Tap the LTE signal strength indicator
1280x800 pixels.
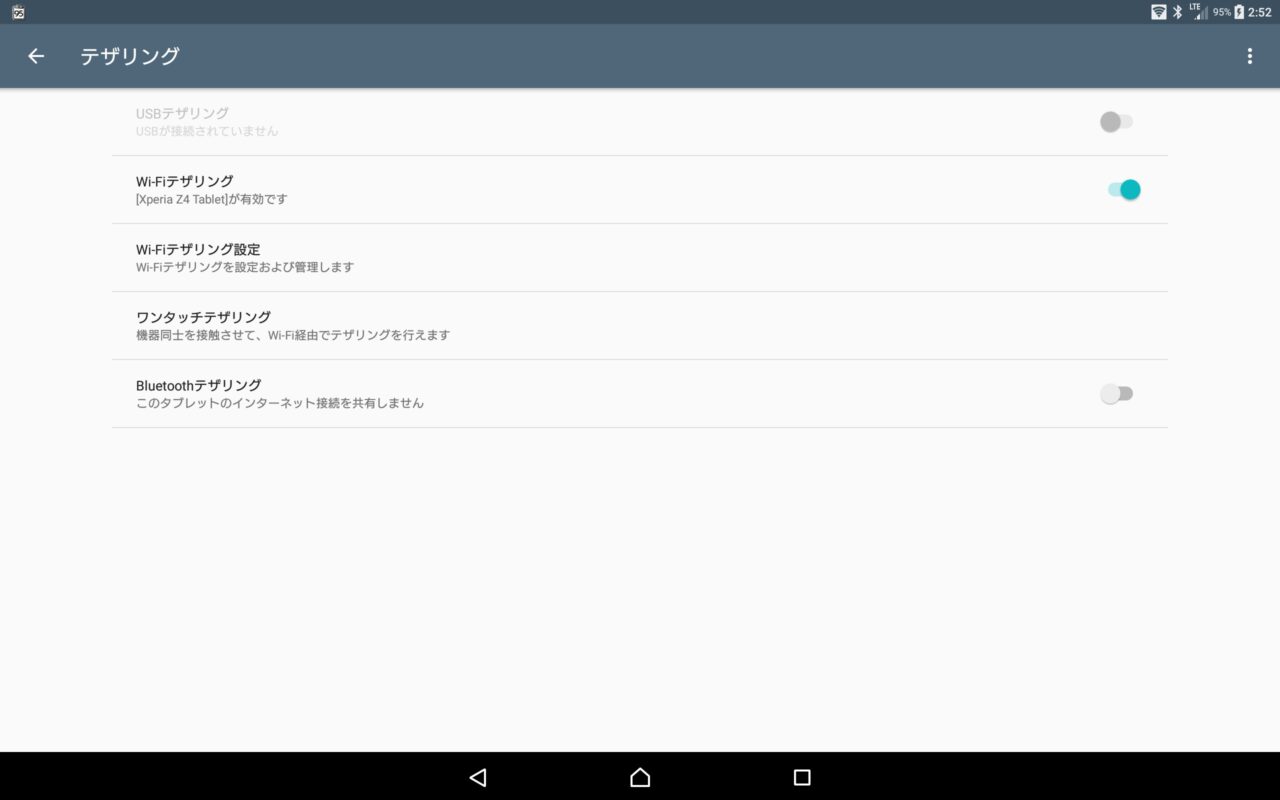1198,12
